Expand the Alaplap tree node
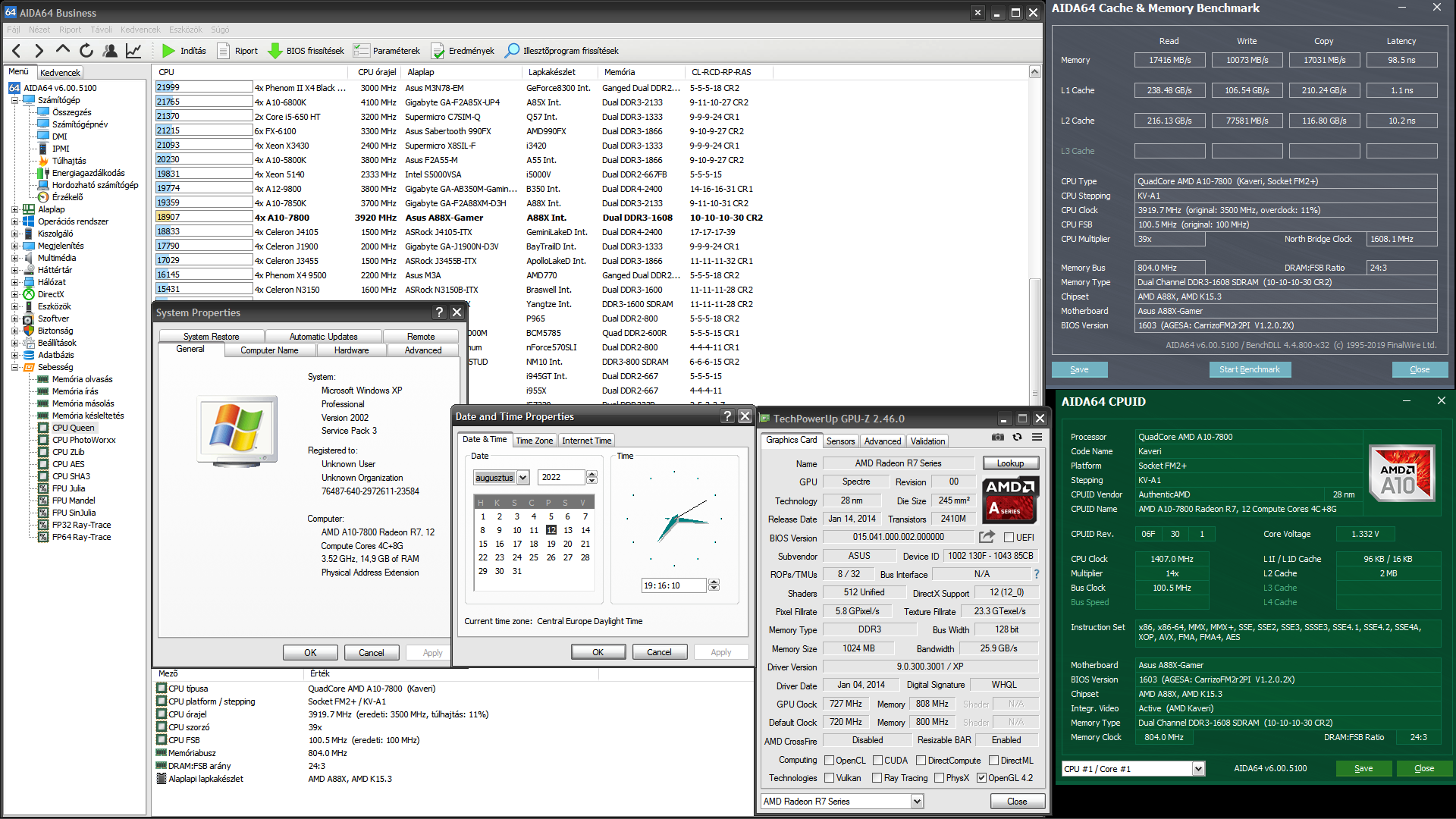The image size is (1456, 819). pos(14,209)
